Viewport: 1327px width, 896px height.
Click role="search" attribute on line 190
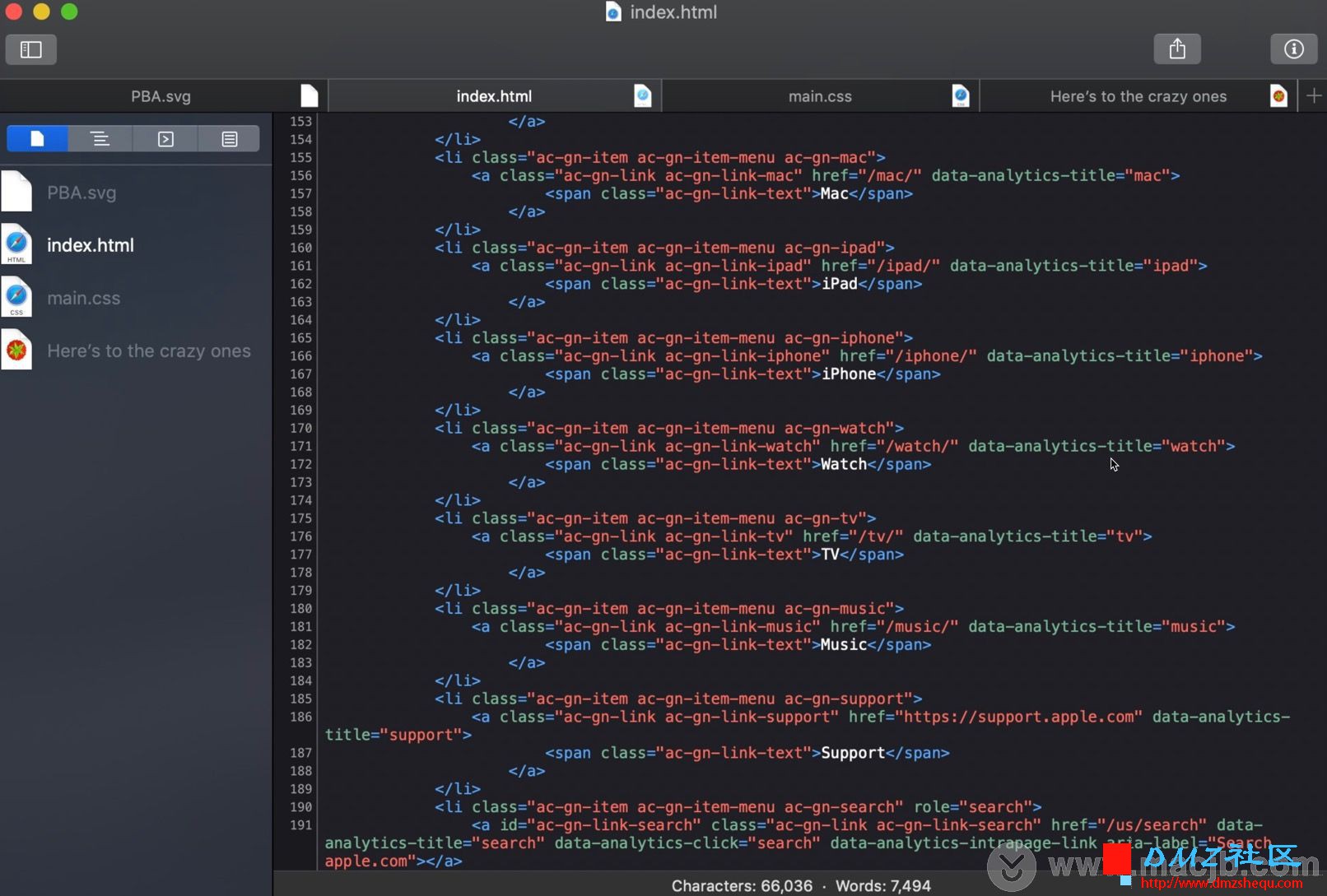point(973,807)
